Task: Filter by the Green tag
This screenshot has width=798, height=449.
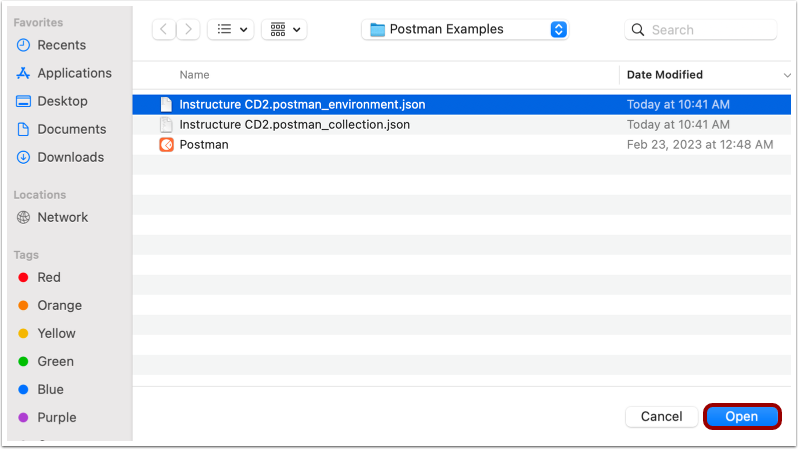Action: coord(55,361)
